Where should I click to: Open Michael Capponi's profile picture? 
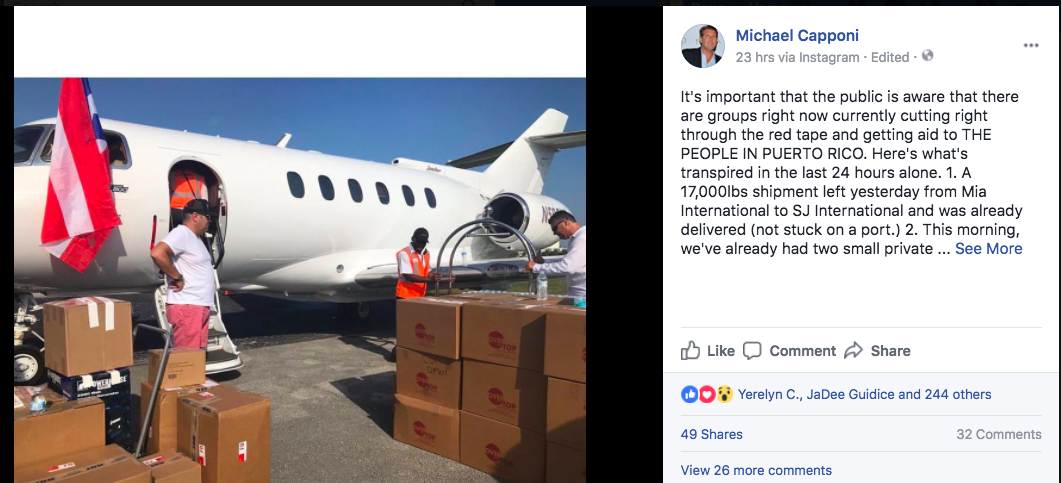pos(702,46)
